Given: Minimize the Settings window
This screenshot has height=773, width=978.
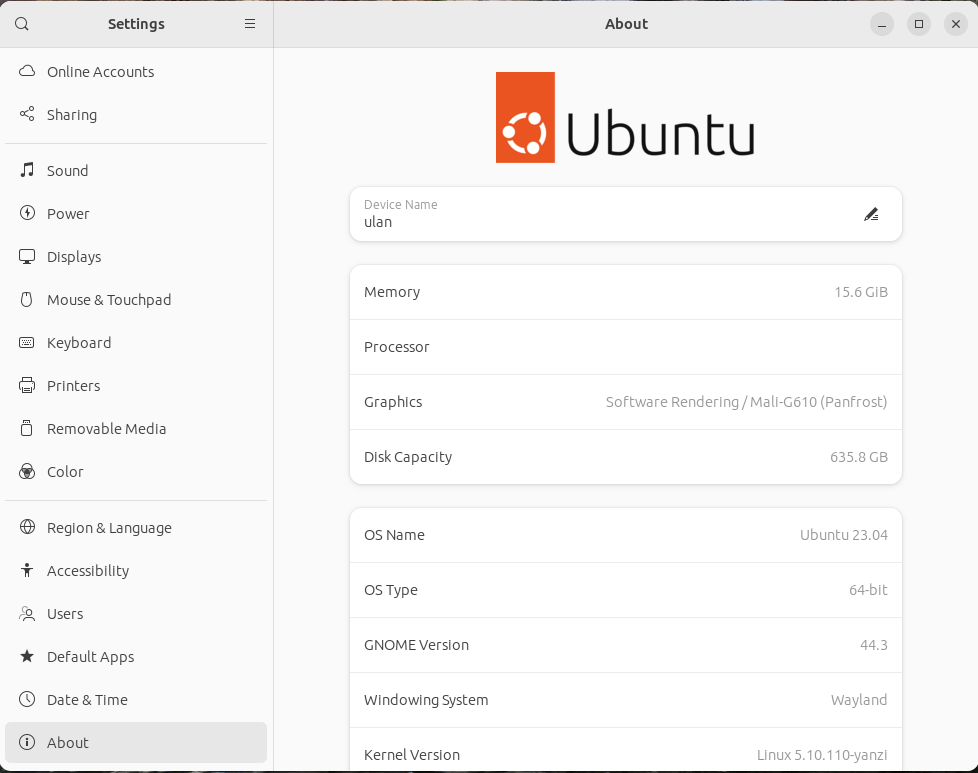Looking at the screenshot, I should tap(882, 24).
